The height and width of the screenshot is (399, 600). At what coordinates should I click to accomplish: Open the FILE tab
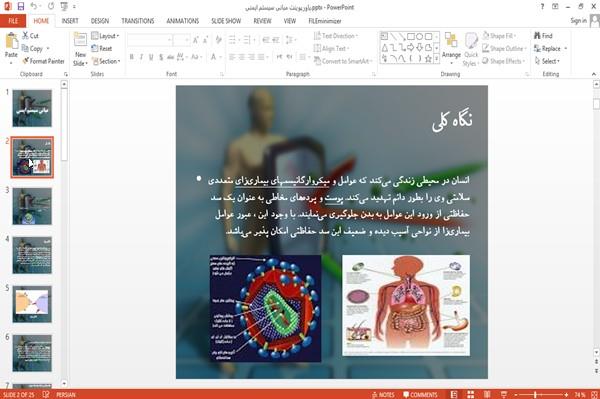pos(13,21)
